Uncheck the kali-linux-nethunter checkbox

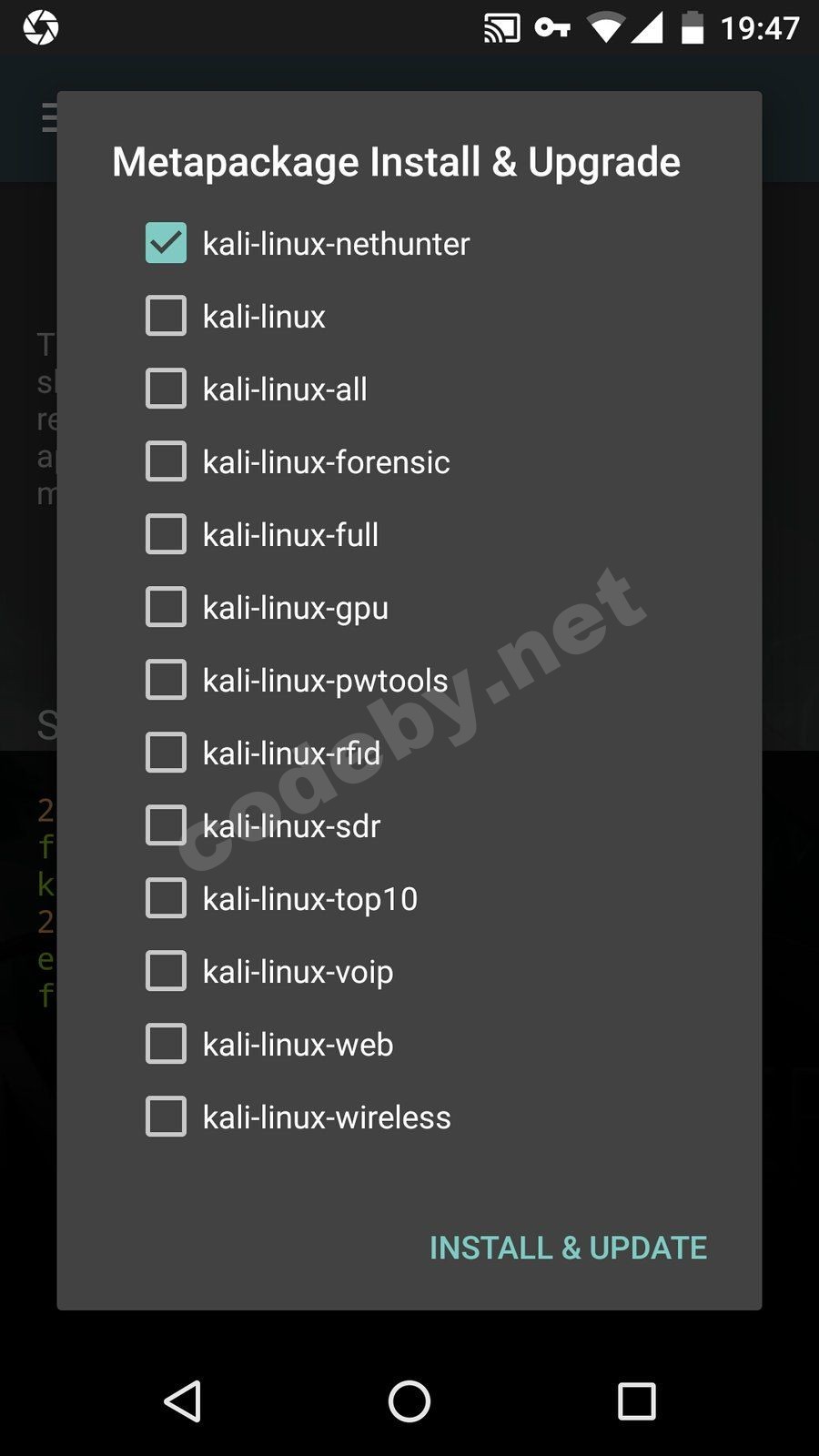point(166,243)
